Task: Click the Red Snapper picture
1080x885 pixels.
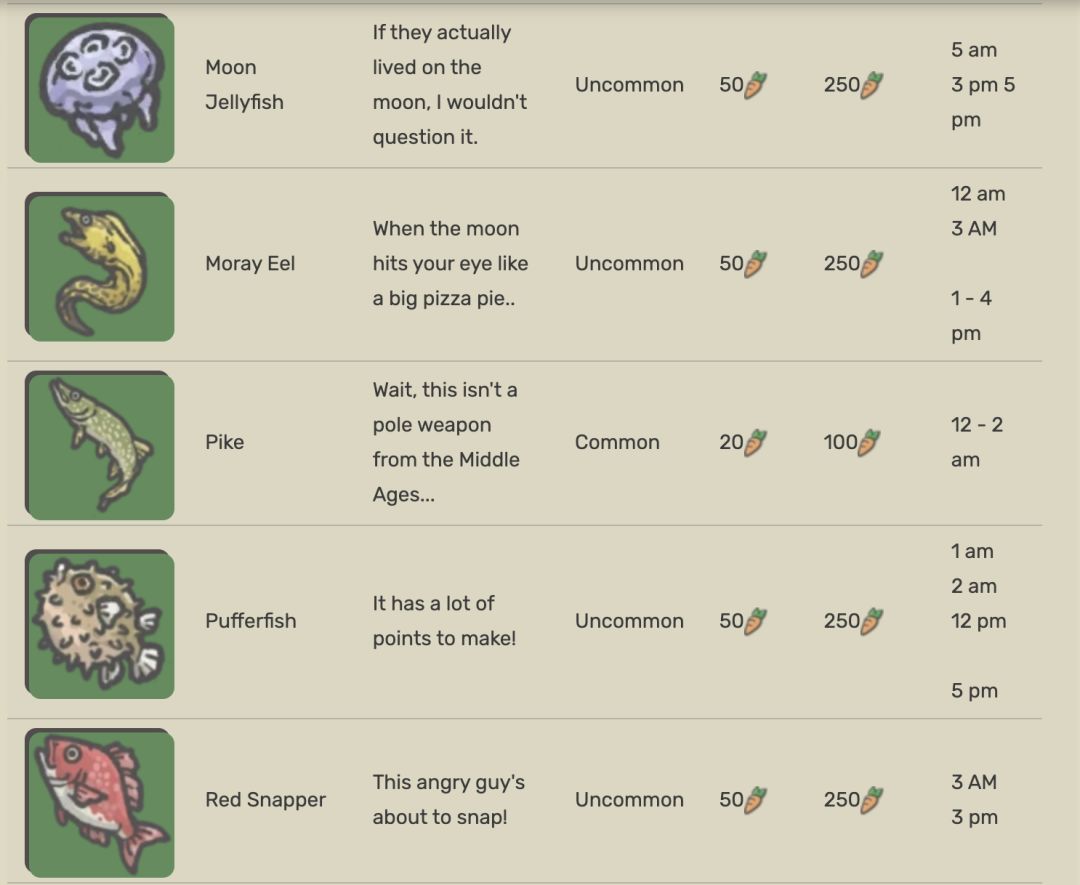Action: pos(99,802)
